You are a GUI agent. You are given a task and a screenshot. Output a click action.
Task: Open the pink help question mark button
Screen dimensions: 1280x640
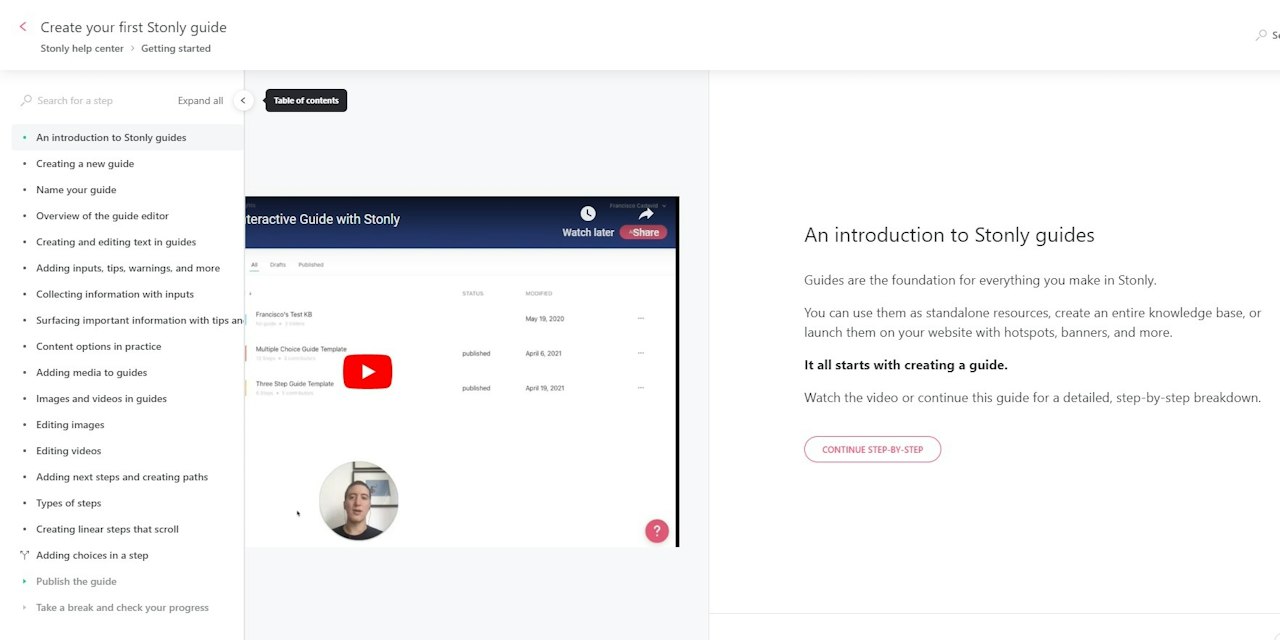click(x=656, y=531)
